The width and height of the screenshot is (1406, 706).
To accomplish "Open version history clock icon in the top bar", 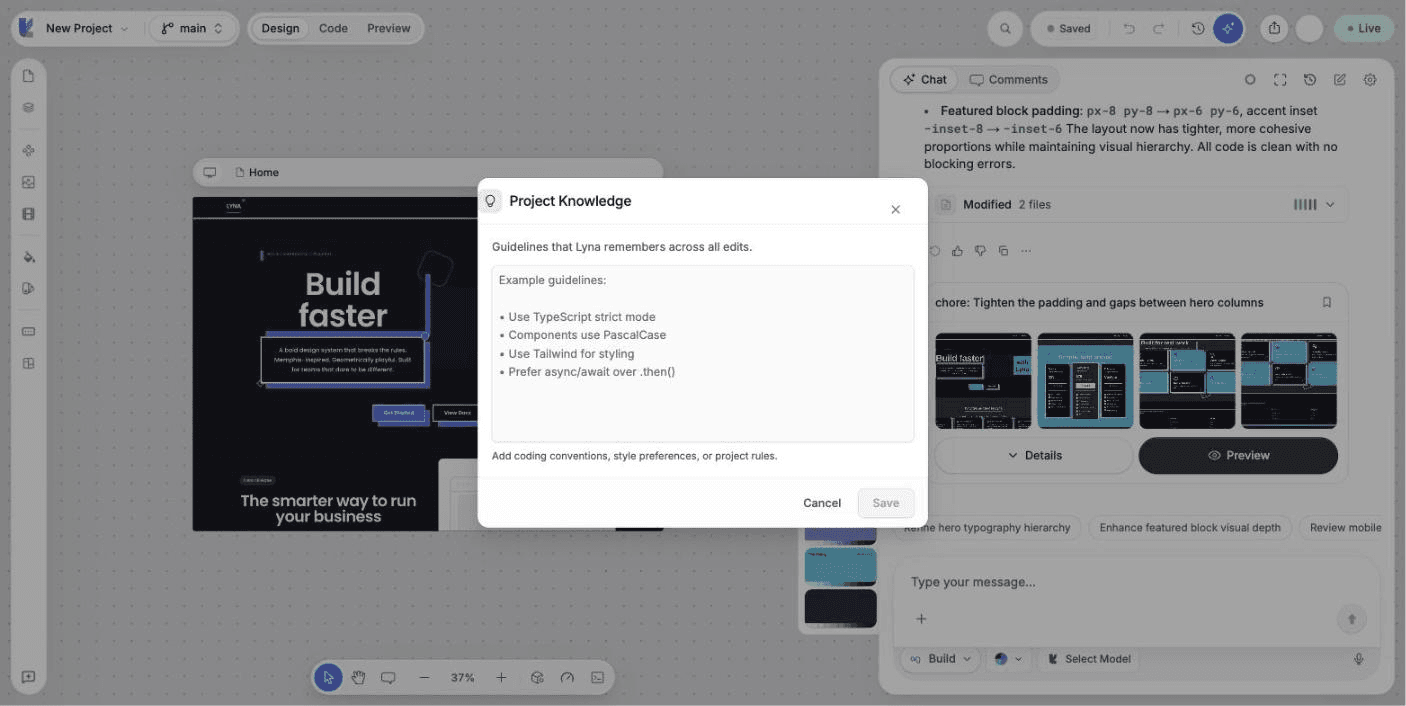I will tap(1198, 28).
